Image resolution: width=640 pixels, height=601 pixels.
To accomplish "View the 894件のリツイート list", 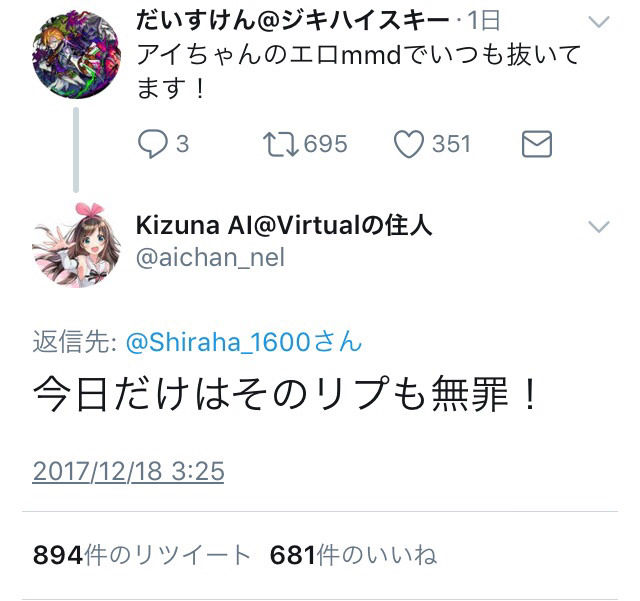I will point(141,555).
